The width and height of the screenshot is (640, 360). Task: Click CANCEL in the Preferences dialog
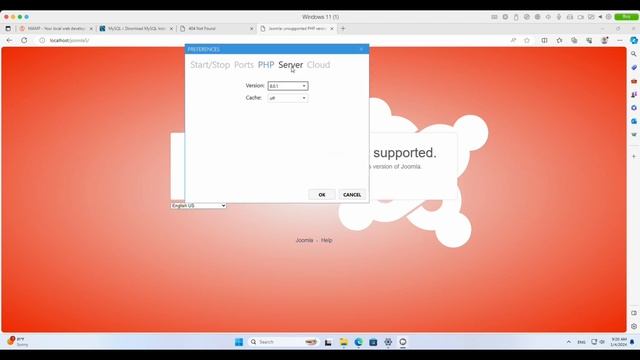[x=352, y=195]
